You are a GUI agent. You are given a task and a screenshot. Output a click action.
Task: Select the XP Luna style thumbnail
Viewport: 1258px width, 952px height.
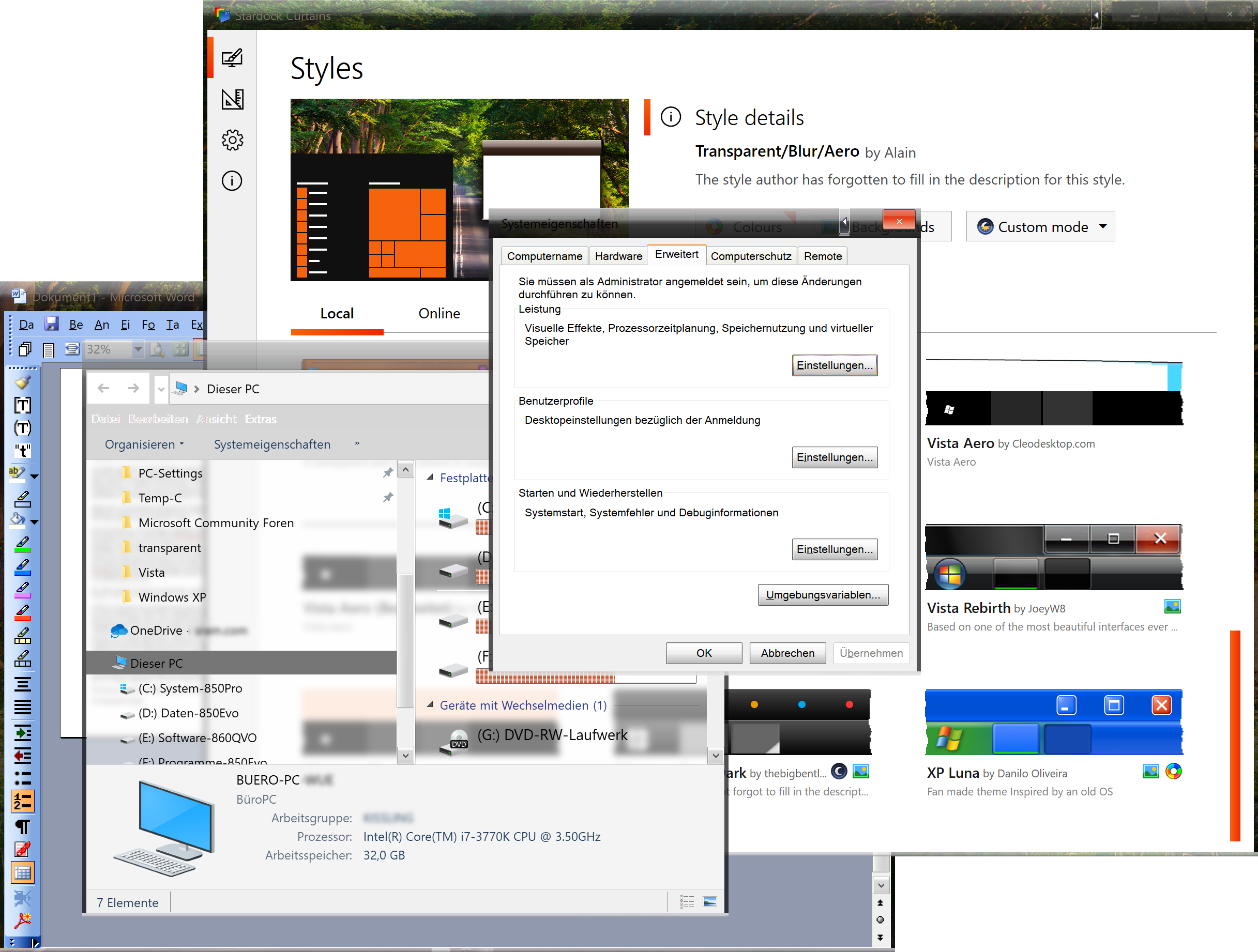coord(1054,722)
